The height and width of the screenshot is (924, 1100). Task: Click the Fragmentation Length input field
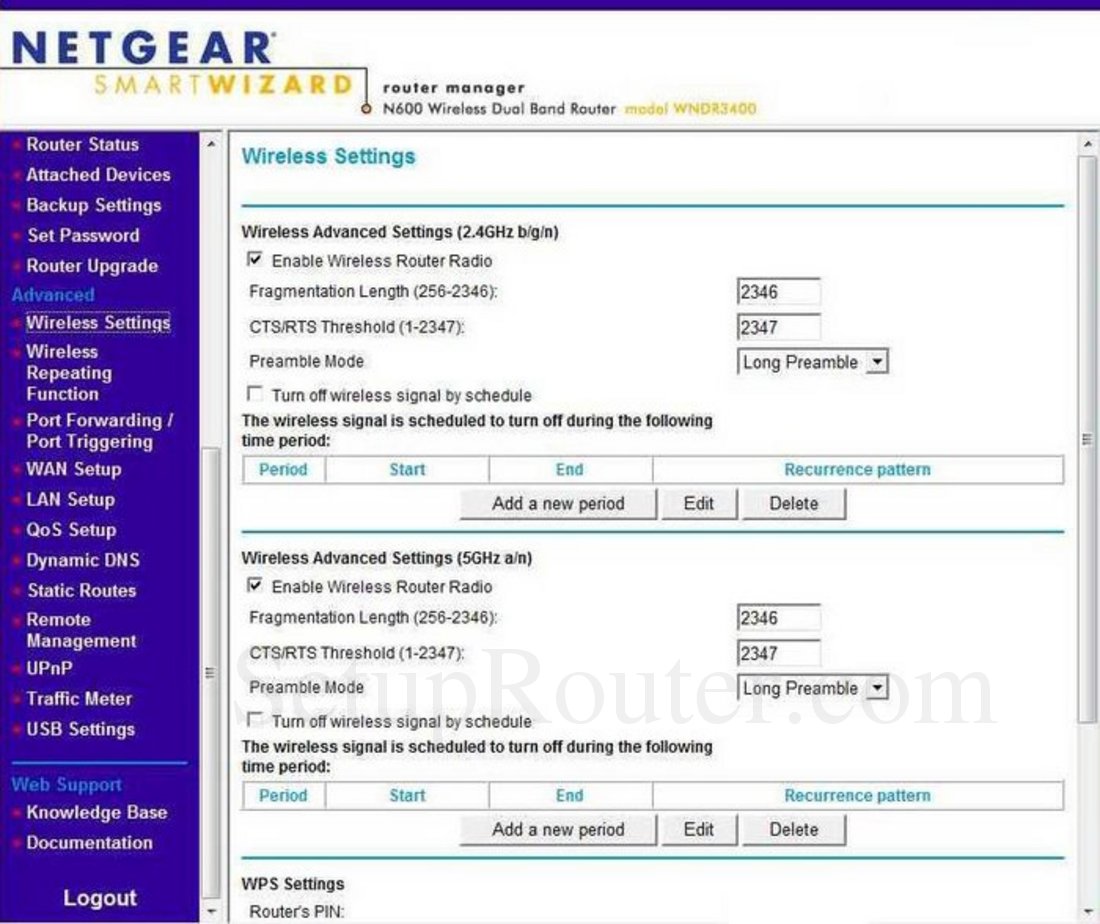coord(778,291)
